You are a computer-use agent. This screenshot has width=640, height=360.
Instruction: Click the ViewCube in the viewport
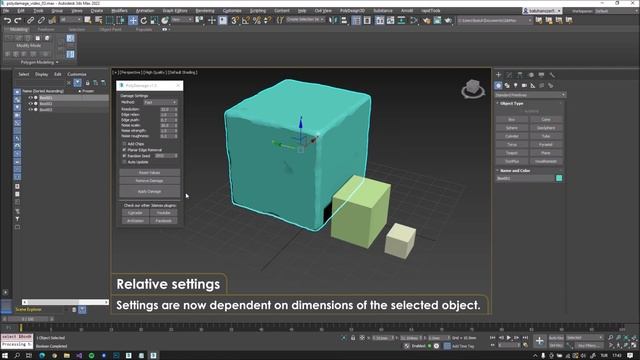pos(473,88)
